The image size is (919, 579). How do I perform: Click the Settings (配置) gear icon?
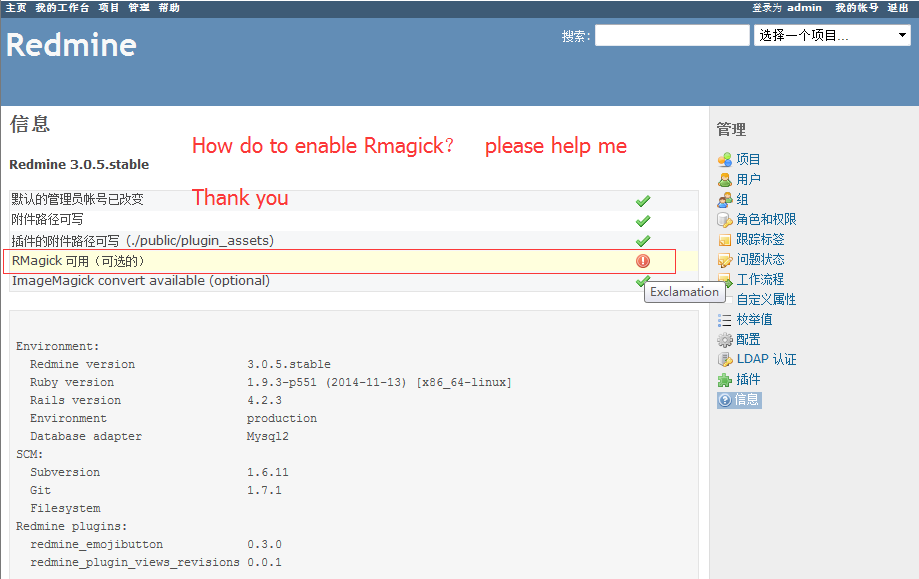[x=725, y=340]
